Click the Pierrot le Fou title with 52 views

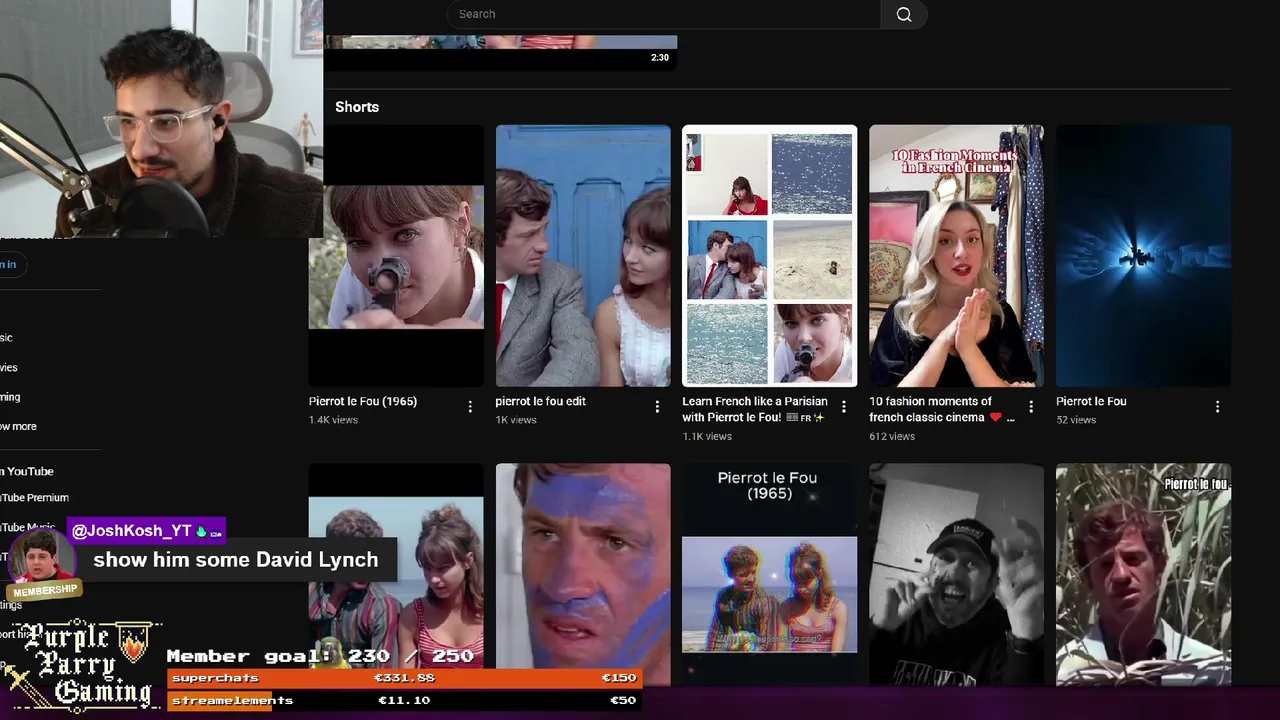point(1091,401)
